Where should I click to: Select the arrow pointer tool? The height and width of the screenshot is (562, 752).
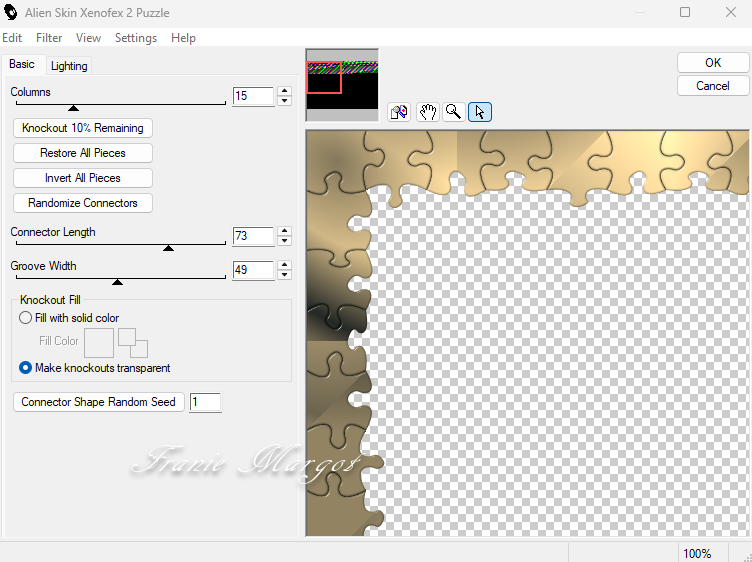point(480,112)
